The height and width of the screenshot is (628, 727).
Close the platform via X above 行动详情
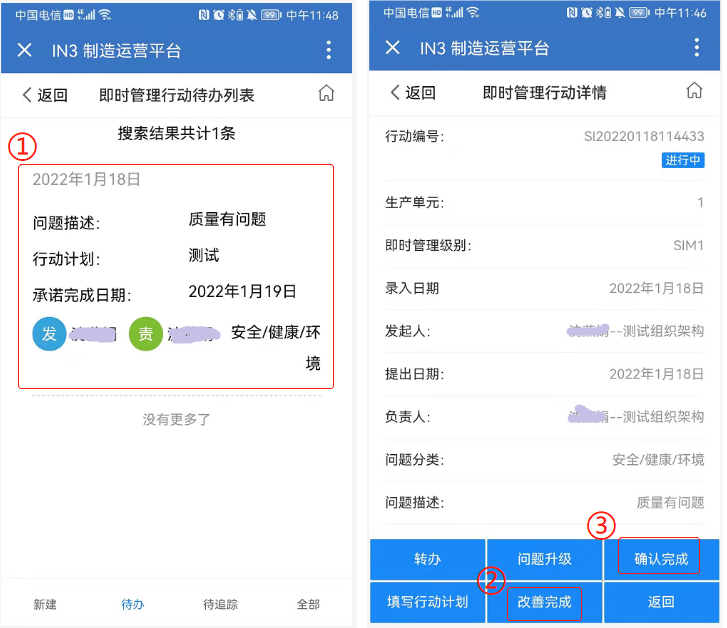393,48
